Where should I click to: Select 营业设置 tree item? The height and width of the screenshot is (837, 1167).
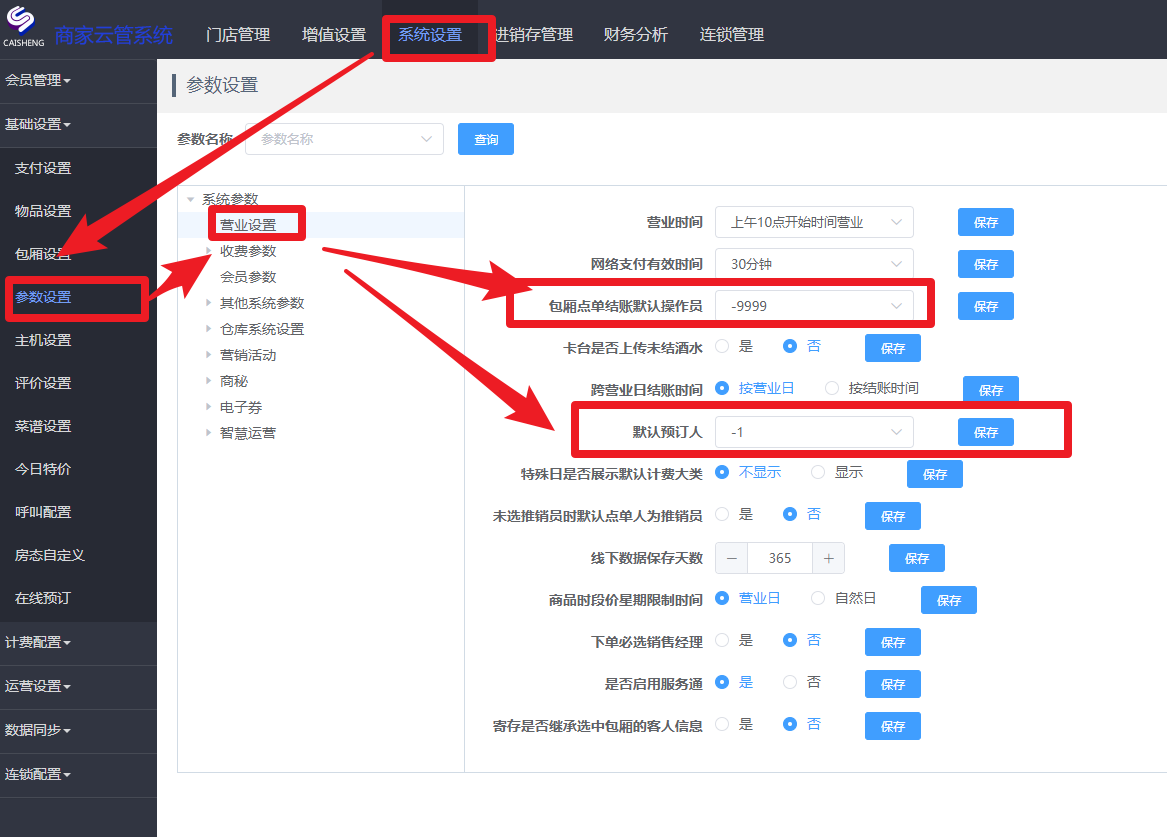click(248, 225)
